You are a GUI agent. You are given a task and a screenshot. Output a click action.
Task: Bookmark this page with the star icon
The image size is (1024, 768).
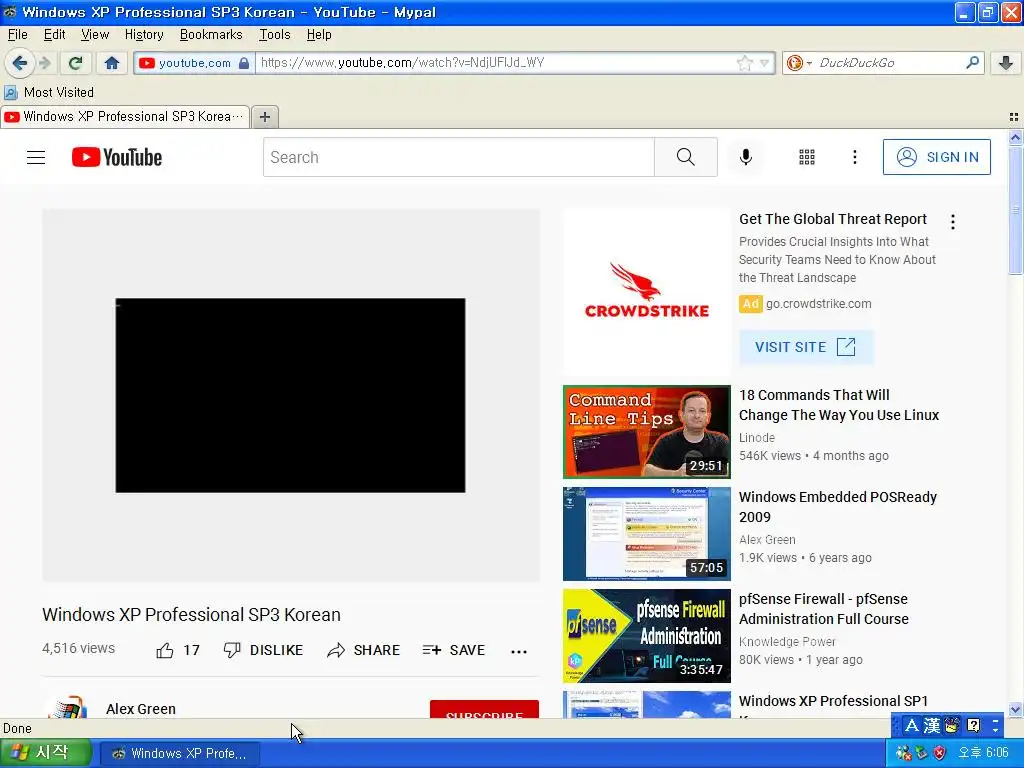pyautogui.click(x=744, y=63)
